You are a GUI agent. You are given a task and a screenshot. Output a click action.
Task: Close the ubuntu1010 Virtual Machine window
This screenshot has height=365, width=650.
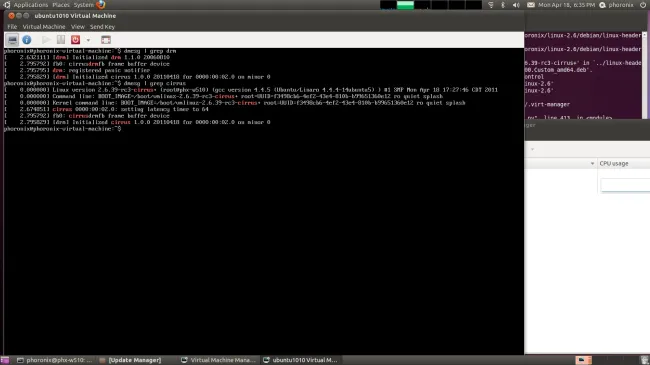[x=11, y=16]
